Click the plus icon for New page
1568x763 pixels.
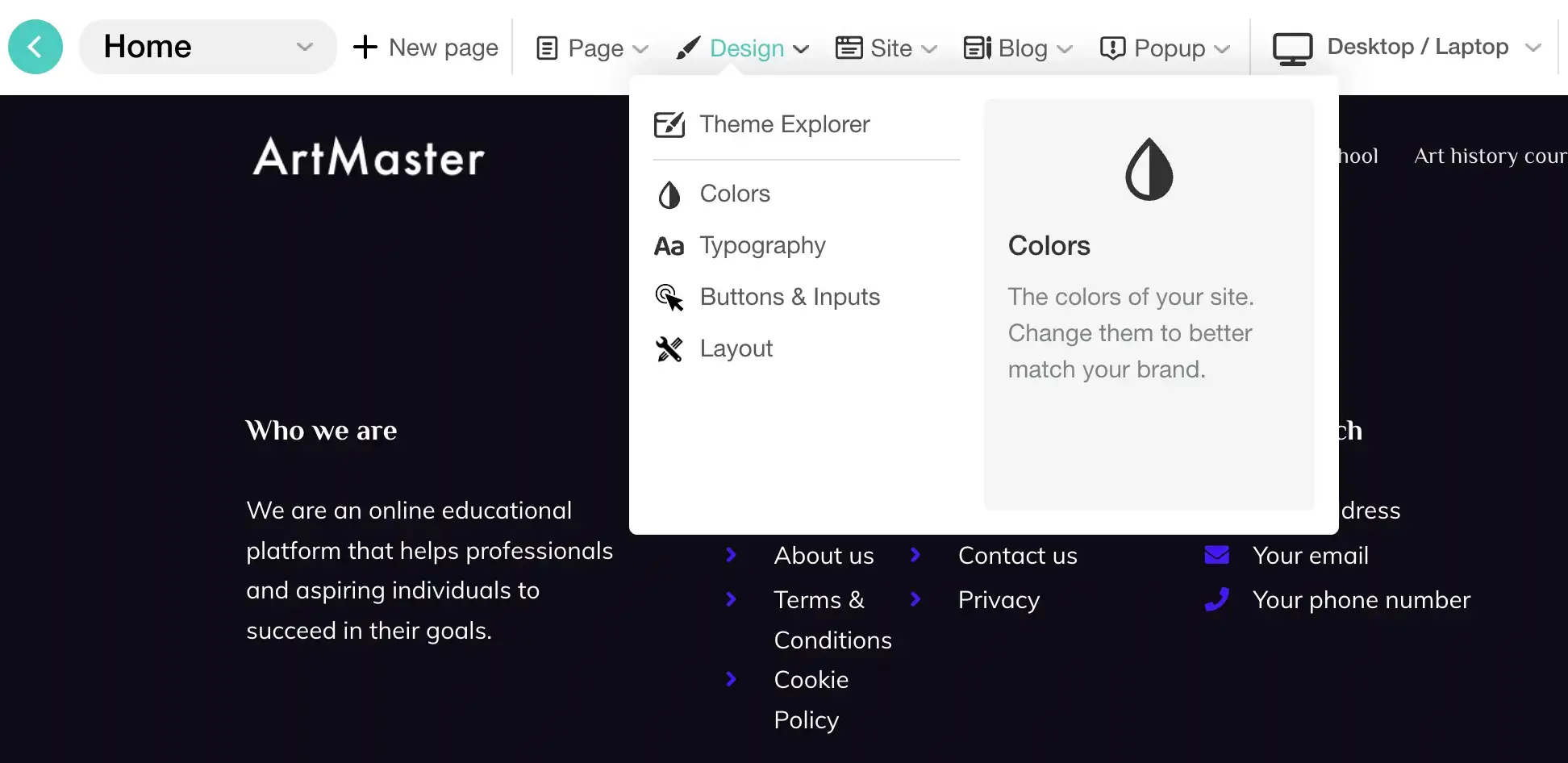pos(365,47)
